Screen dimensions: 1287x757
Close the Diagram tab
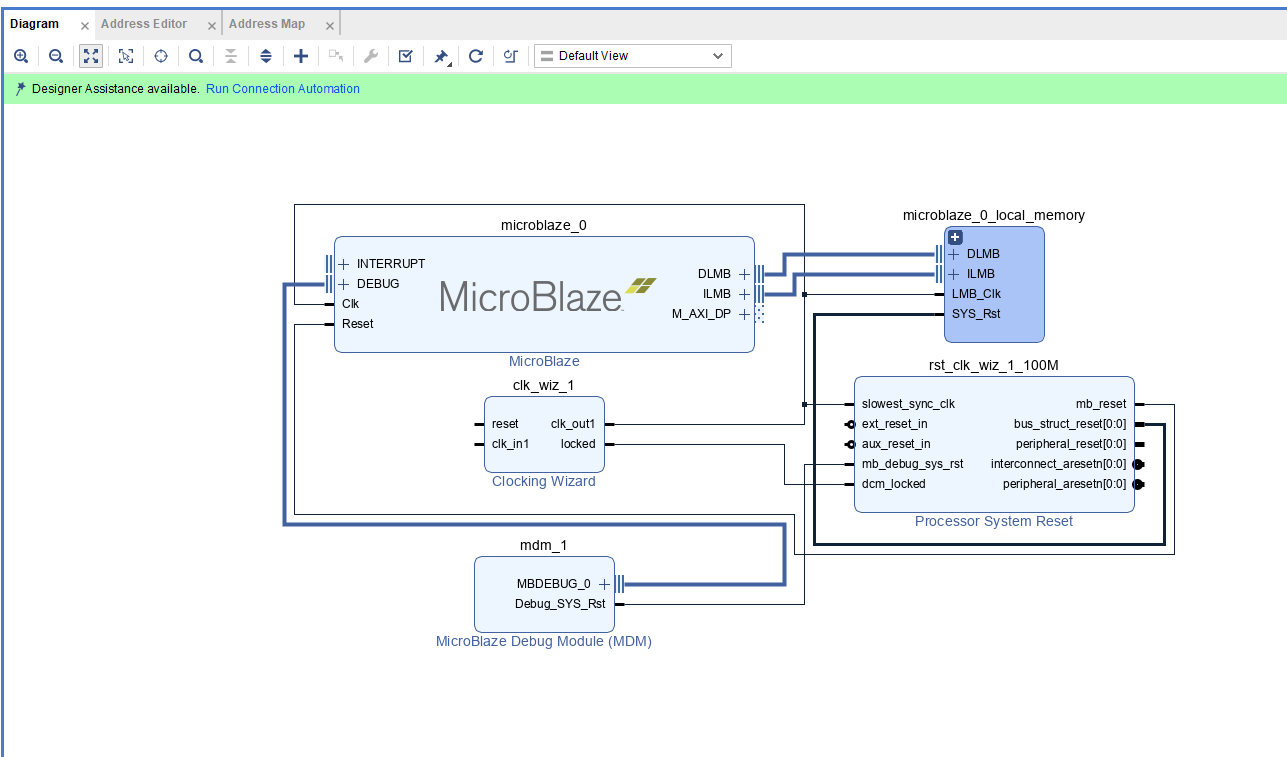(x=85, y=25)
